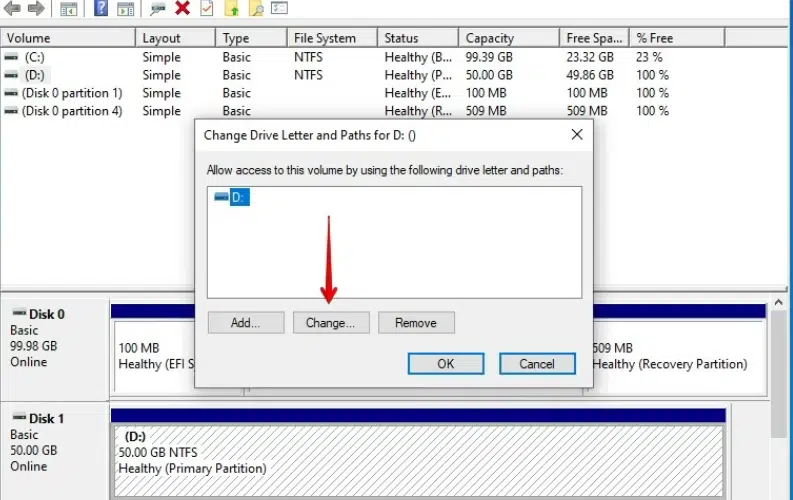Cancel the drive letter dialog
This screenshot has width=793, height=500.
pos(537,364)
